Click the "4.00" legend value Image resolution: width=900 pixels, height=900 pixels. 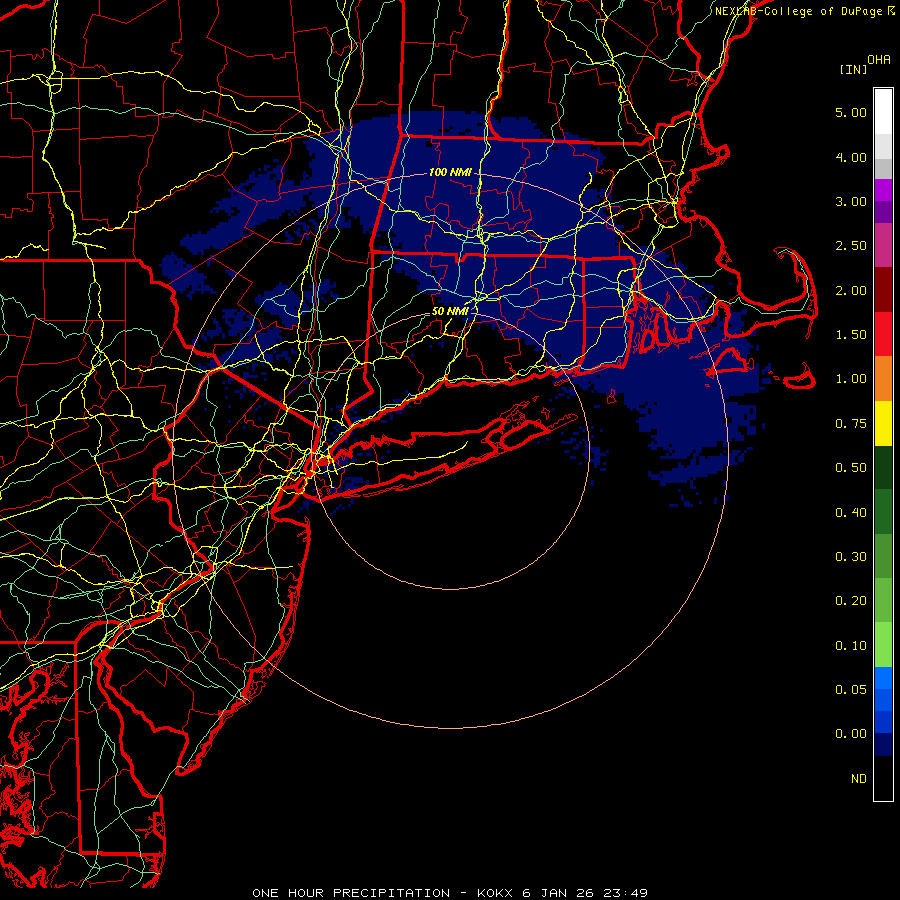tap(851, 157)
